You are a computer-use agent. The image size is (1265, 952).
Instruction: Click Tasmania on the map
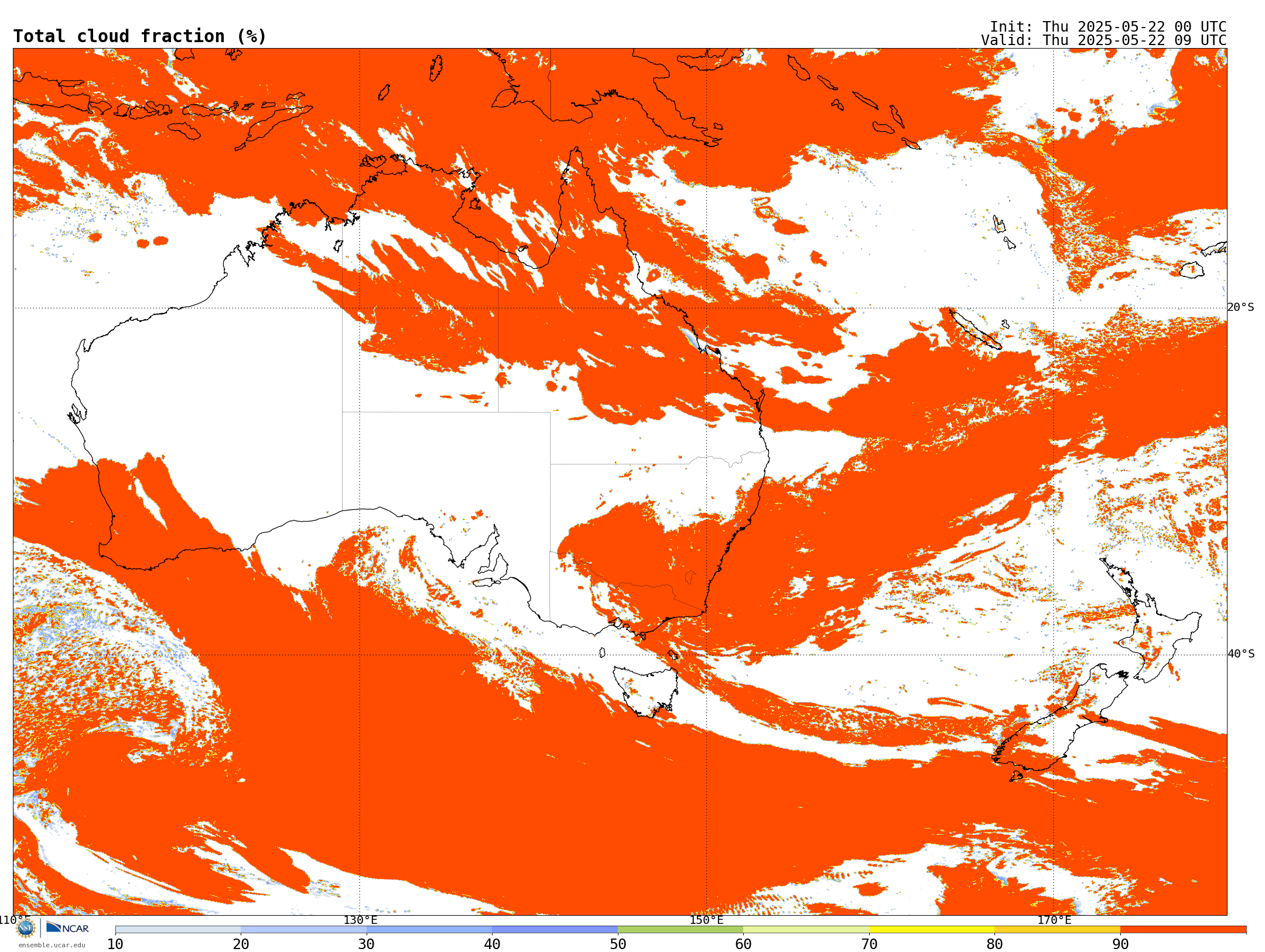pos(645,691)
